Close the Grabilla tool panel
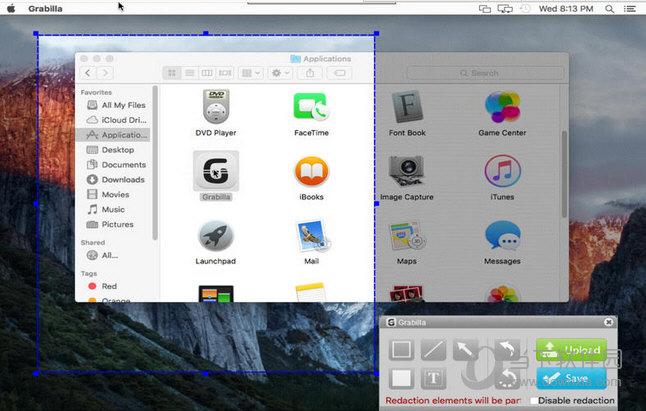The height and width of the screenshot is (411, 646). tap(608, 322)
